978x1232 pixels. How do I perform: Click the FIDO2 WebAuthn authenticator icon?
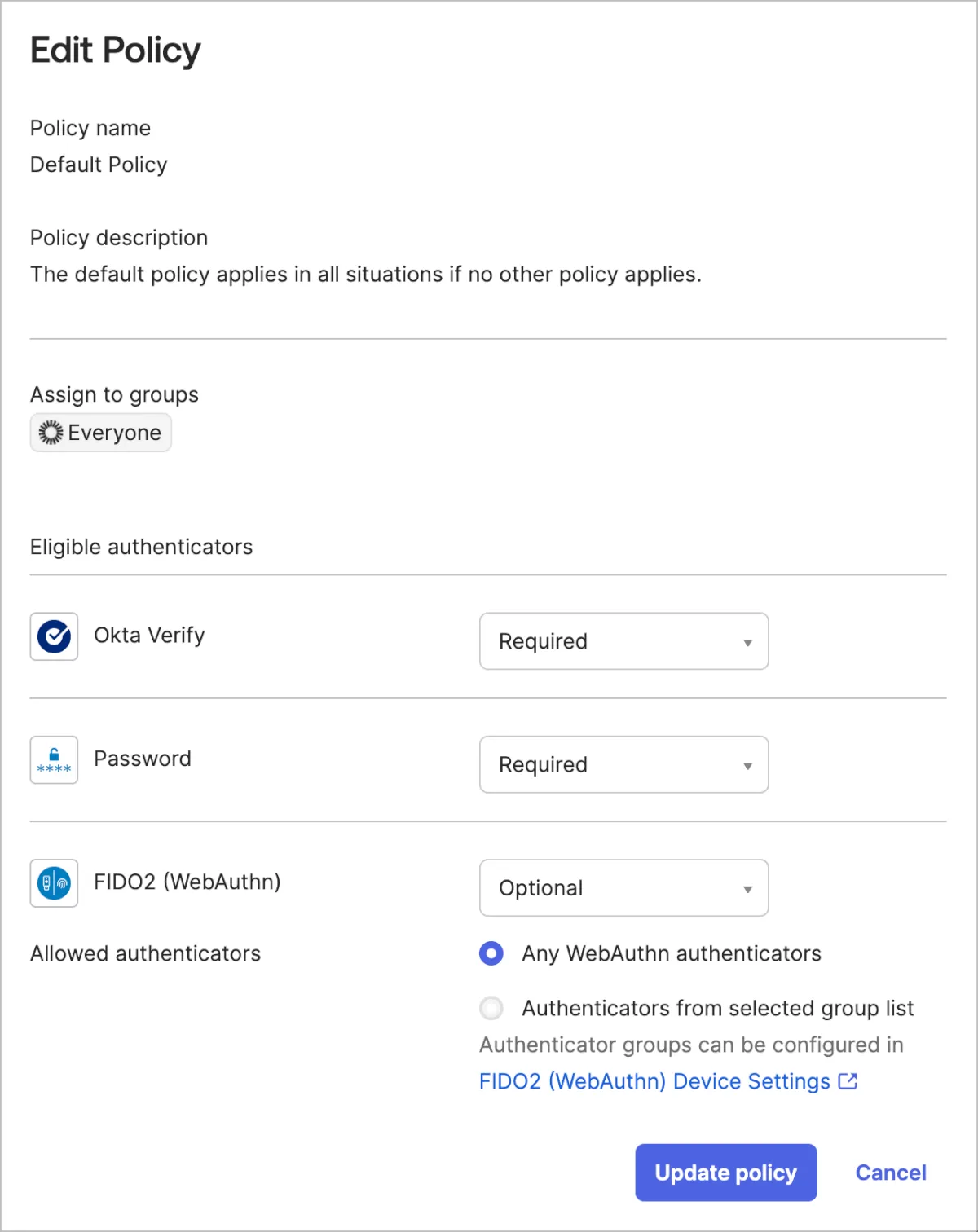pyautogui.click(x=54, y=883)
